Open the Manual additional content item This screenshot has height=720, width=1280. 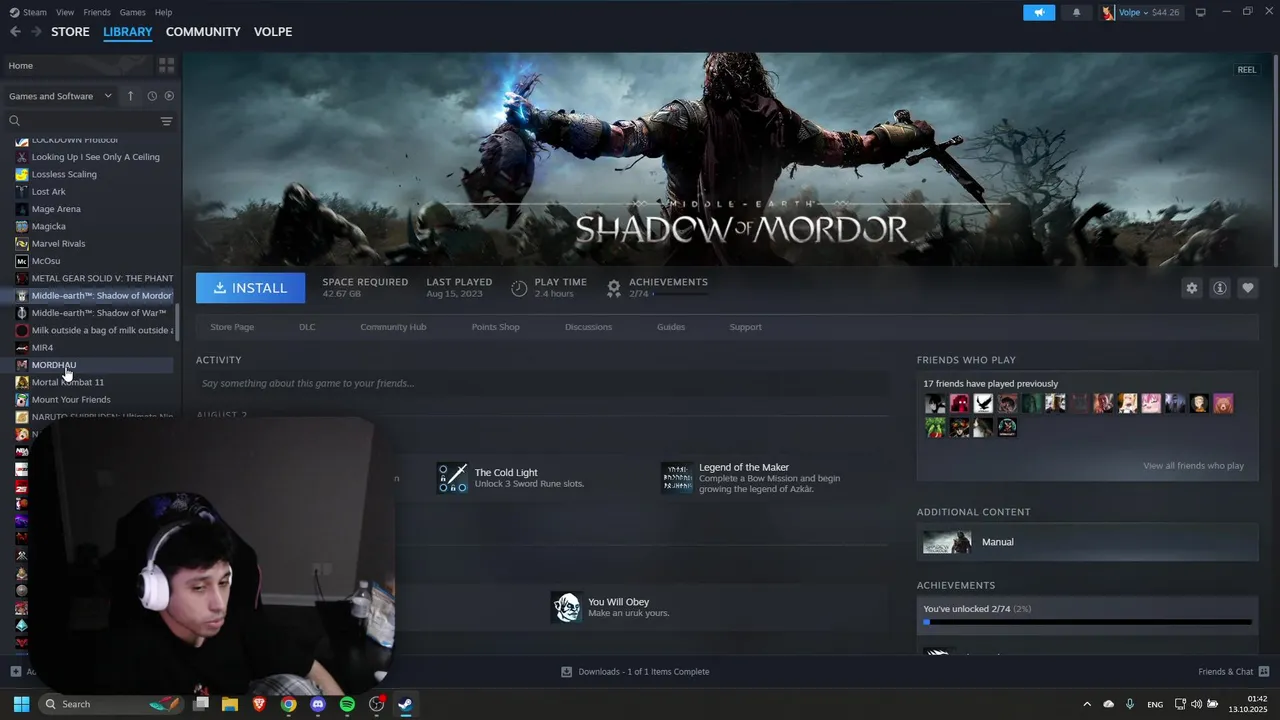[x=1087, y=542]
